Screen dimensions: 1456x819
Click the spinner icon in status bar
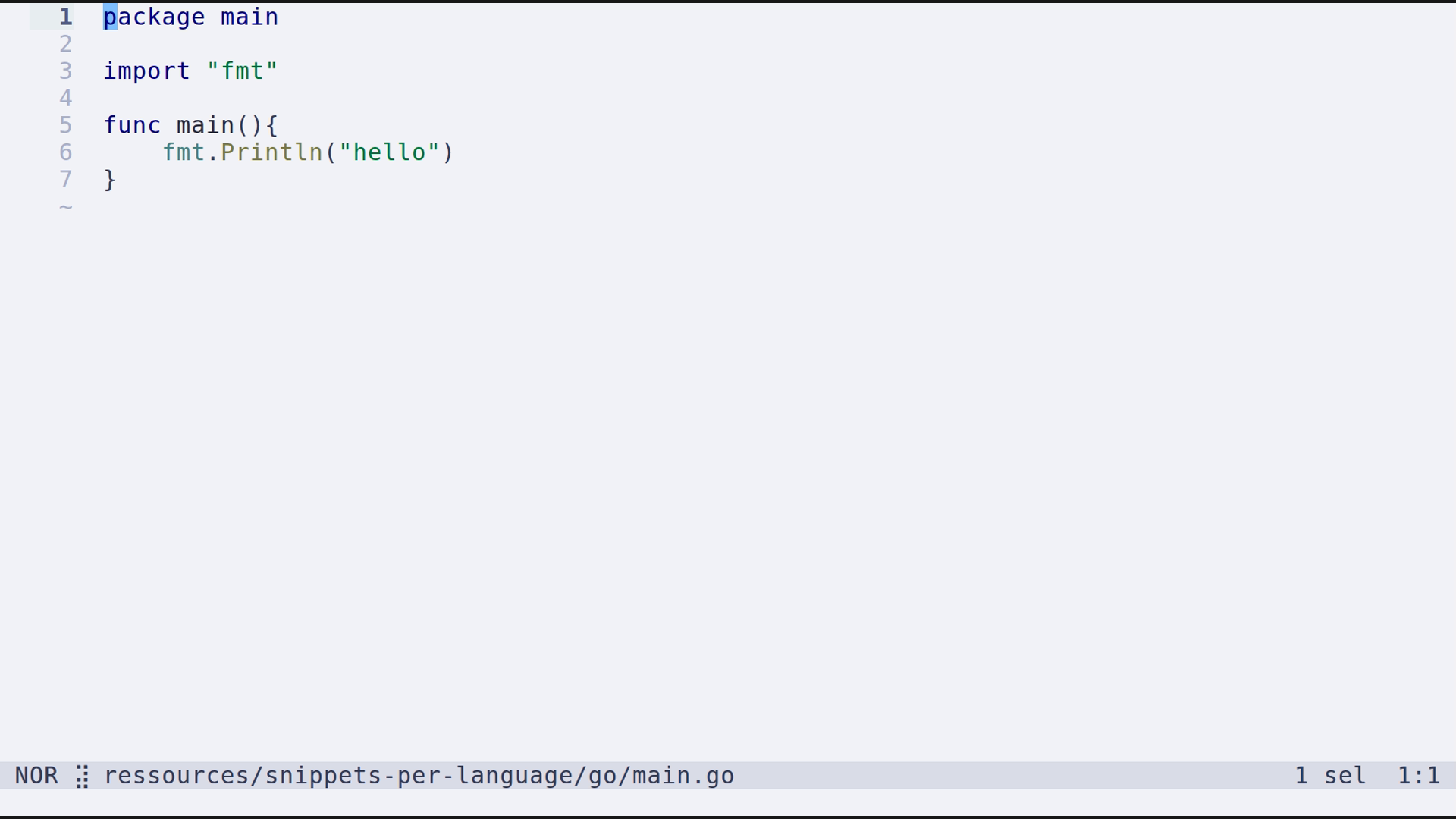click(83, 777)
